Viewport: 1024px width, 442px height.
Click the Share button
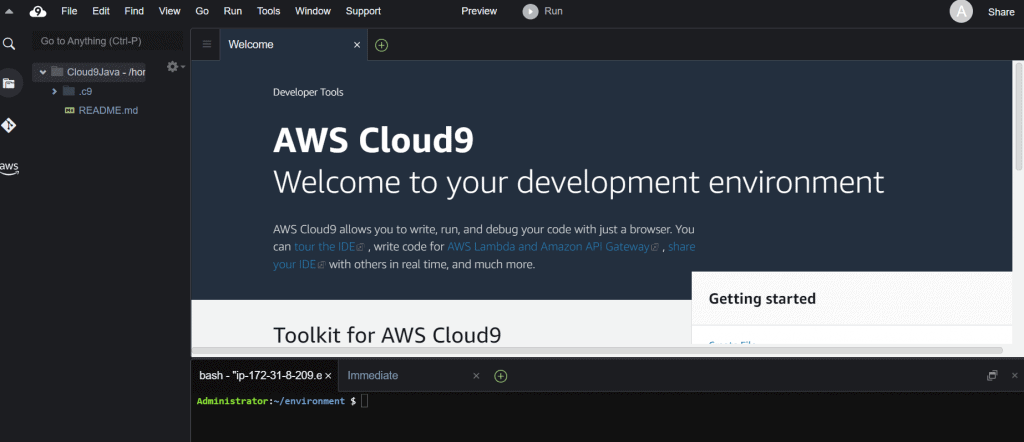click(x=1001, y=12)
